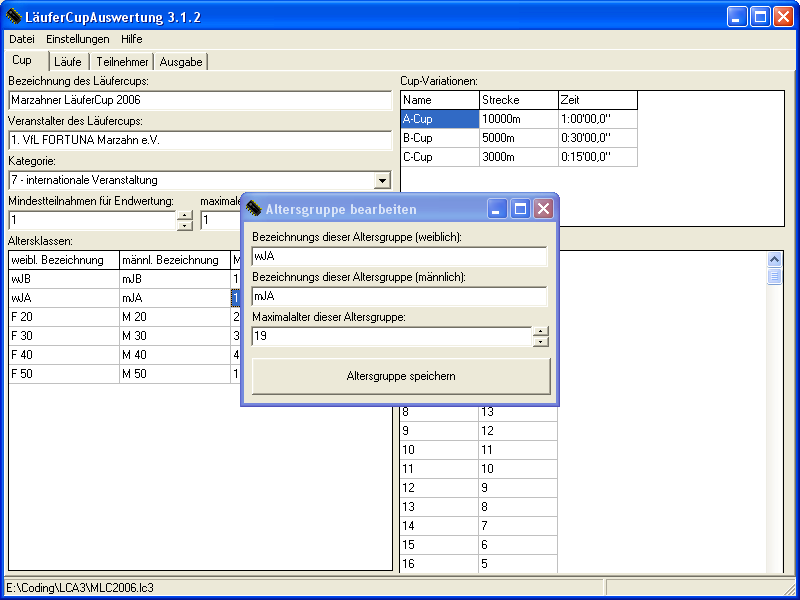Image resolution: width=800 pixels, height=600 pixels.
Task: Click the 5000m Strecke cell
Action: tap(519, 138)
